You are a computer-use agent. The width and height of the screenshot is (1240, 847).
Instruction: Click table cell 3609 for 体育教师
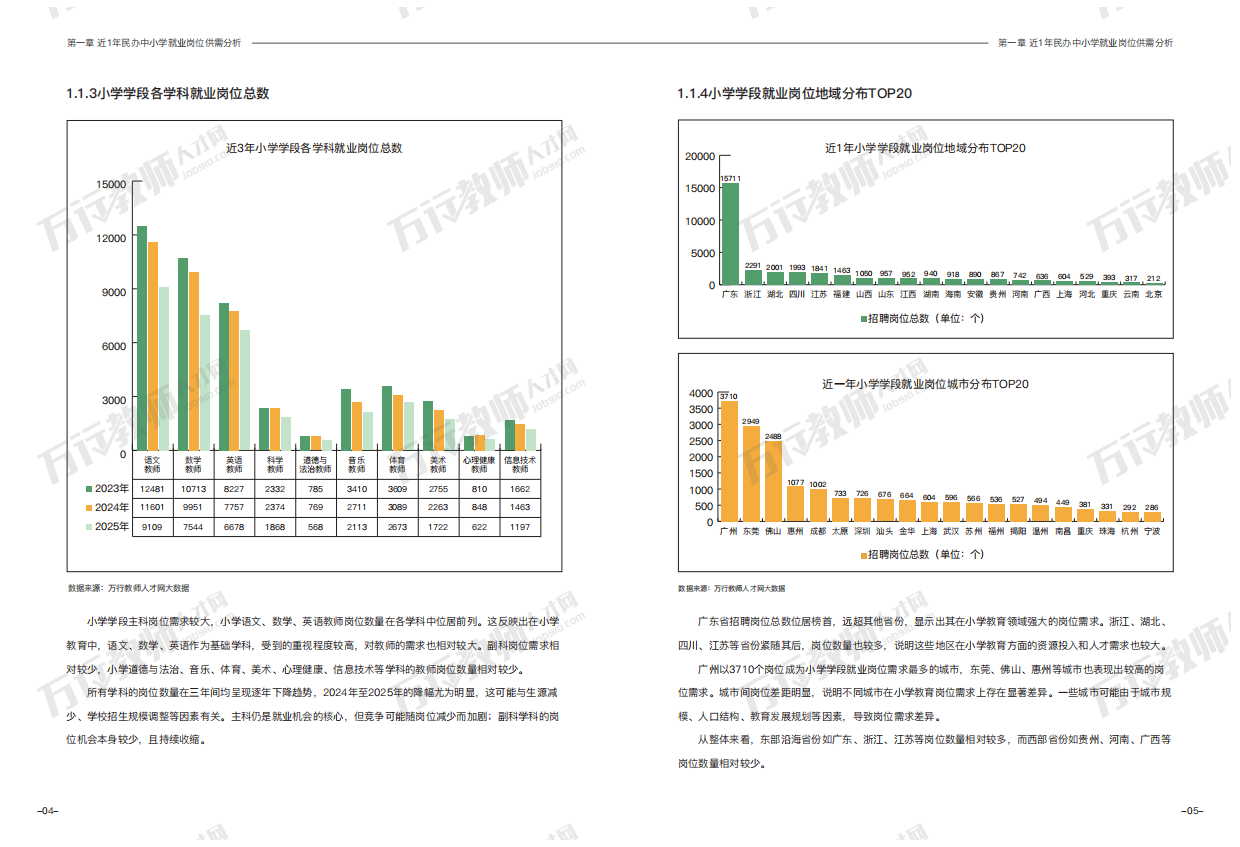click(x=397, y=489)
